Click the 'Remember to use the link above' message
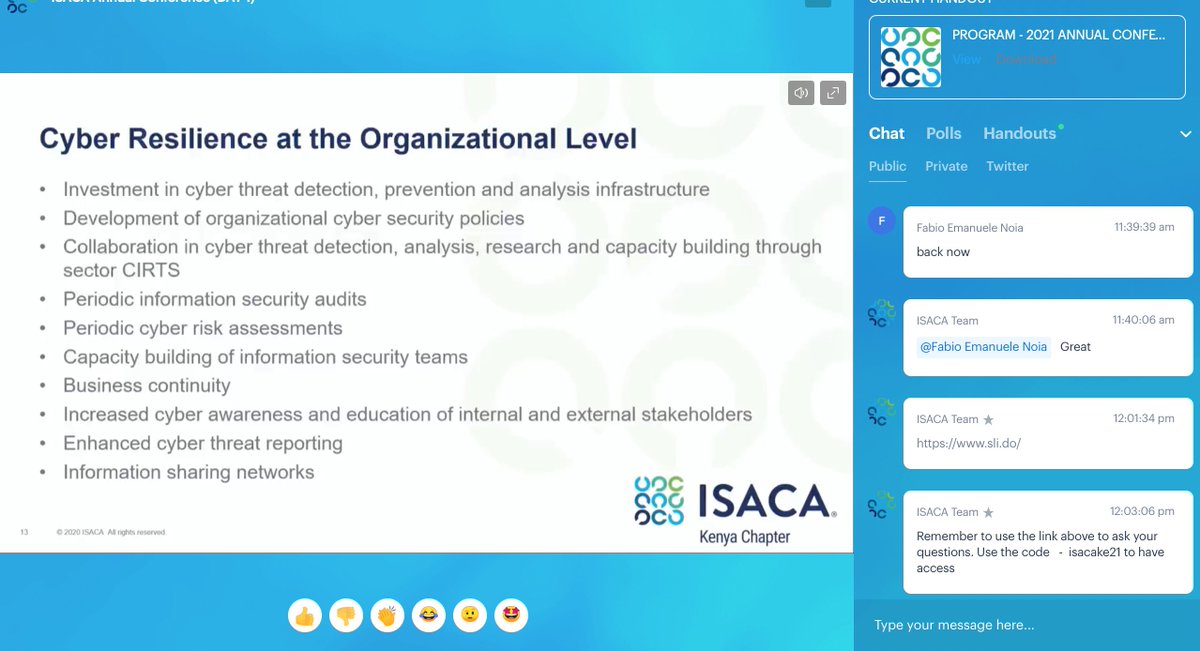This screenshot has height=651, width=1200. click(x=1040, y=552)
